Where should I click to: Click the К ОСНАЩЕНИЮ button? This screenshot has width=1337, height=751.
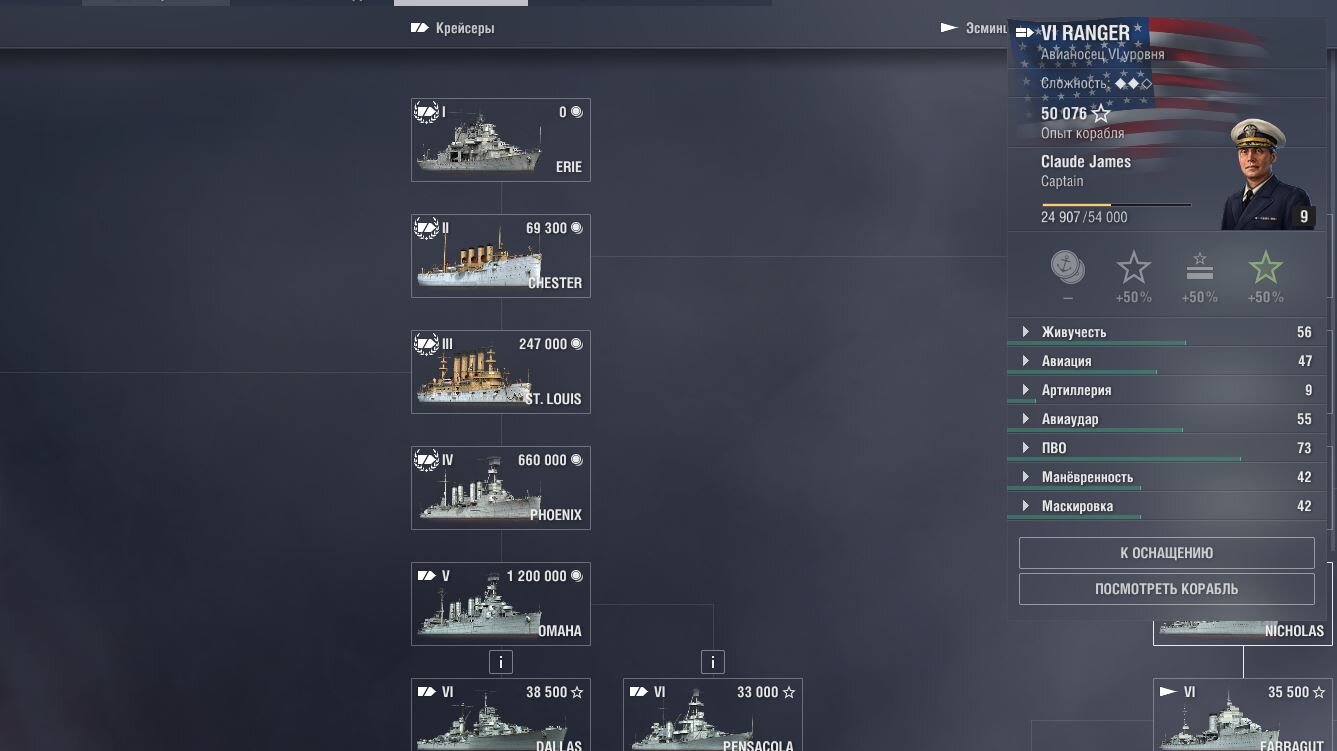pos(1167,553)
